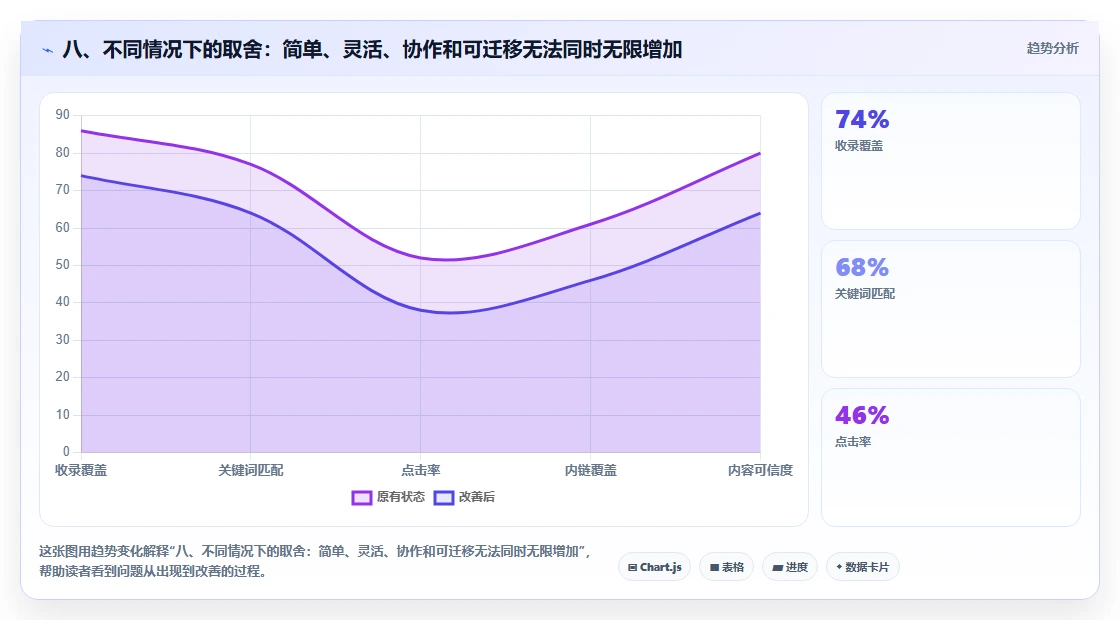Click the 50 y-axis value
Screen dimensions: 1120x620
[63, 265]
